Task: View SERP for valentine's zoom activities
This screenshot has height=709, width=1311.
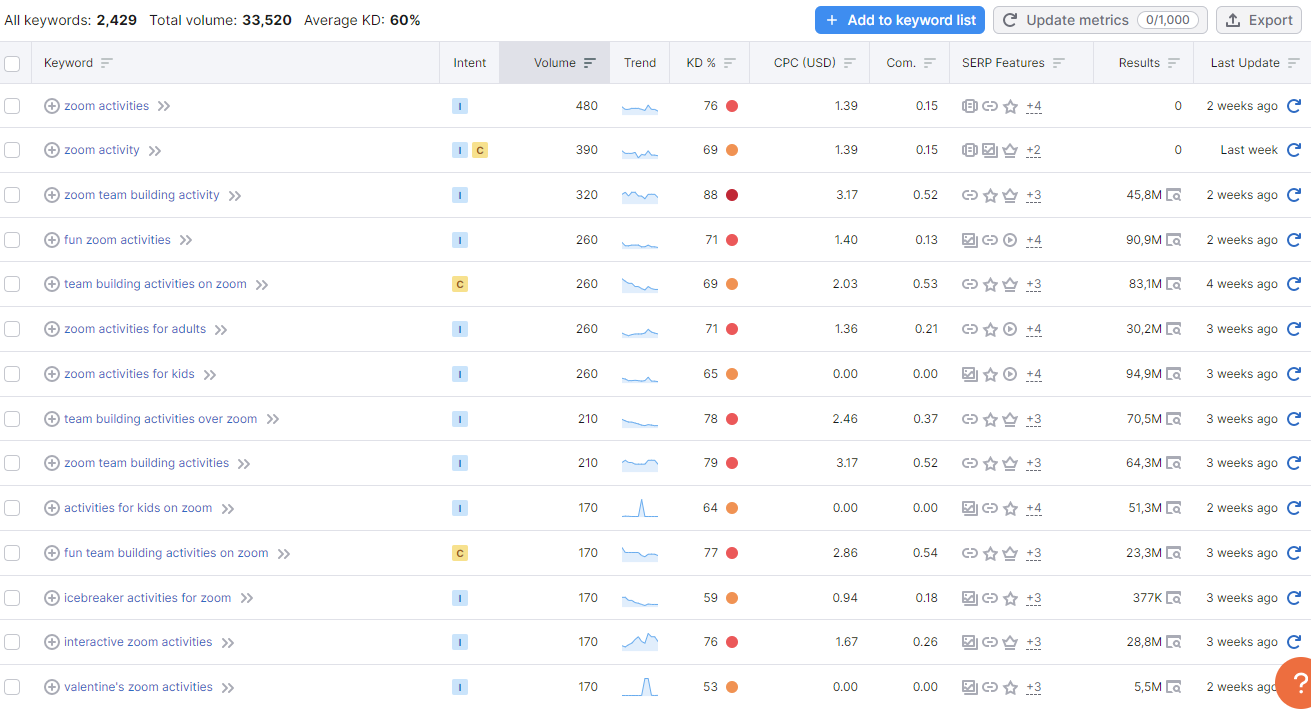Action: tap(1174, 687)
